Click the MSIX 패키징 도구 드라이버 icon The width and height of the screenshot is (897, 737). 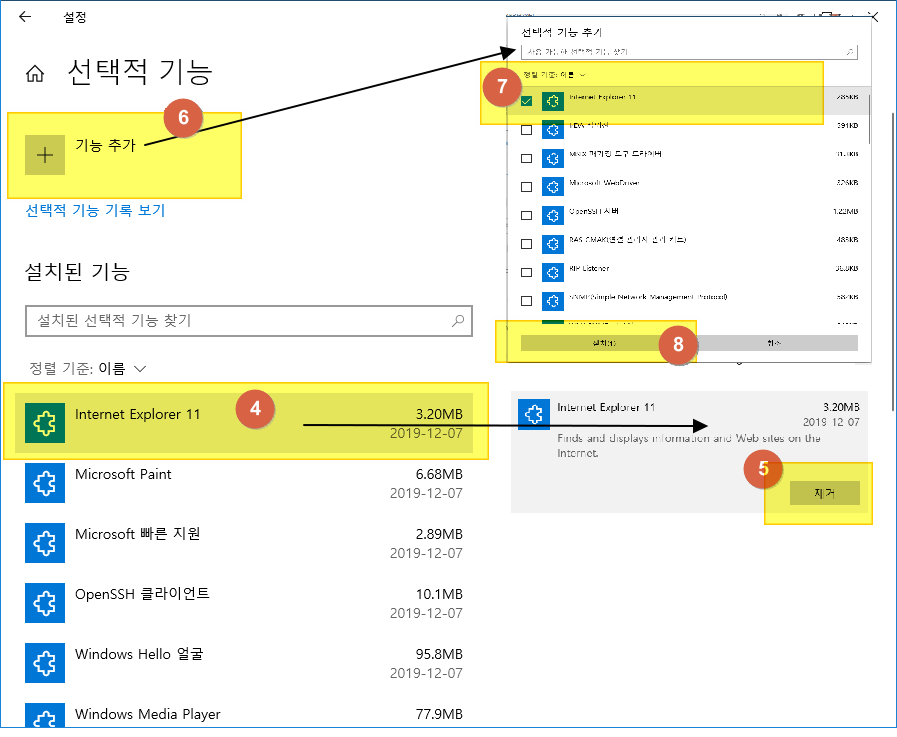click(553, 159)
